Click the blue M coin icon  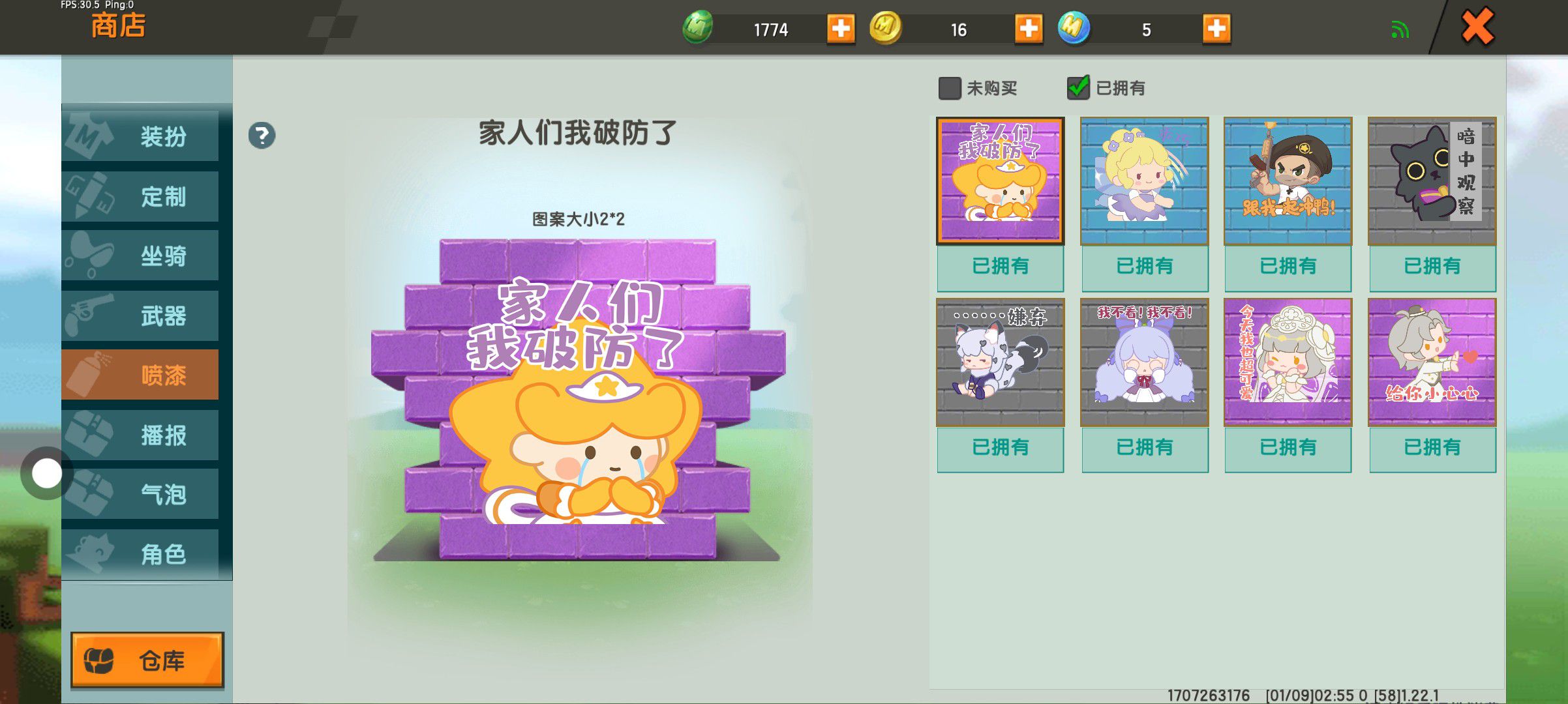(x=1074, y=28)
